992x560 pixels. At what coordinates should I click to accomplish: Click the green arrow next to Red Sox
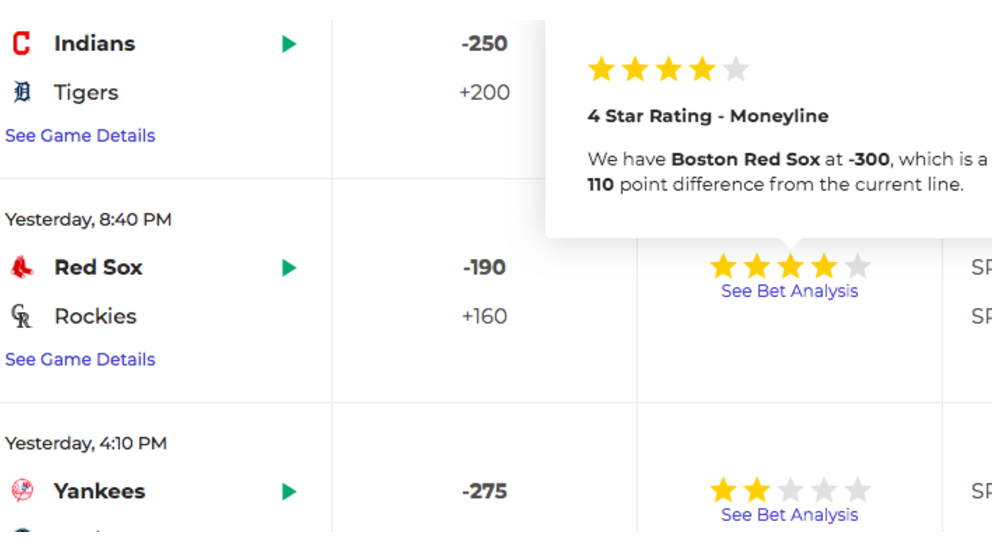[x=289, y=268]
